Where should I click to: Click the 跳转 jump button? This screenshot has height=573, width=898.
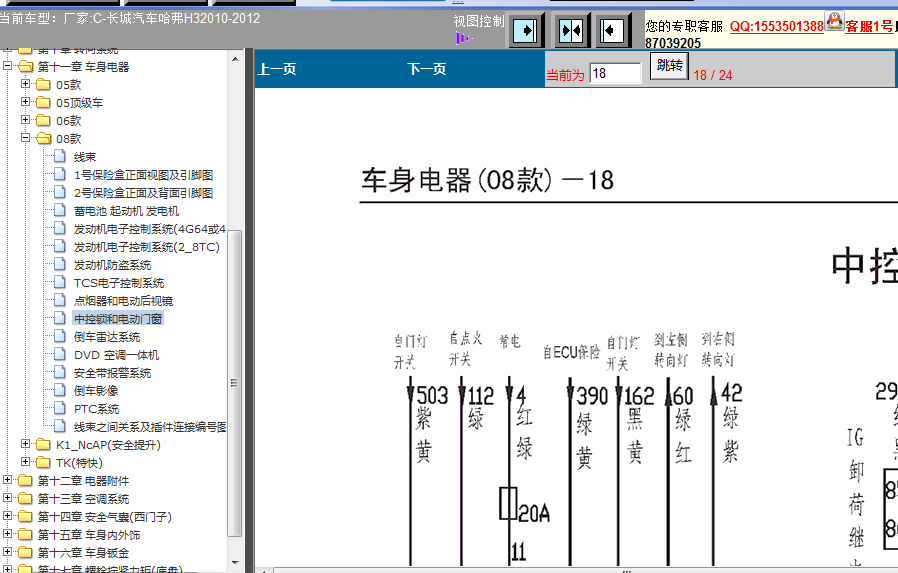[669, 66]
